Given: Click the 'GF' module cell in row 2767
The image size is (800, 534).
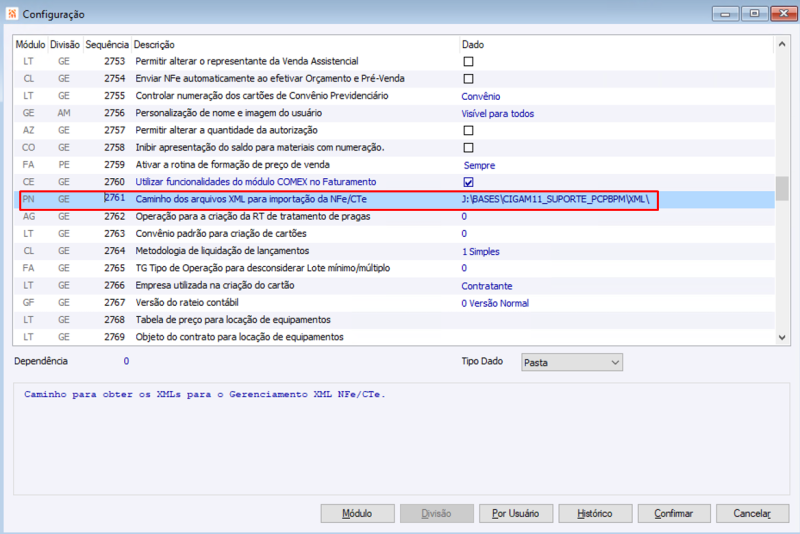Looking at the screenshot, I should [x=28, y=302].
